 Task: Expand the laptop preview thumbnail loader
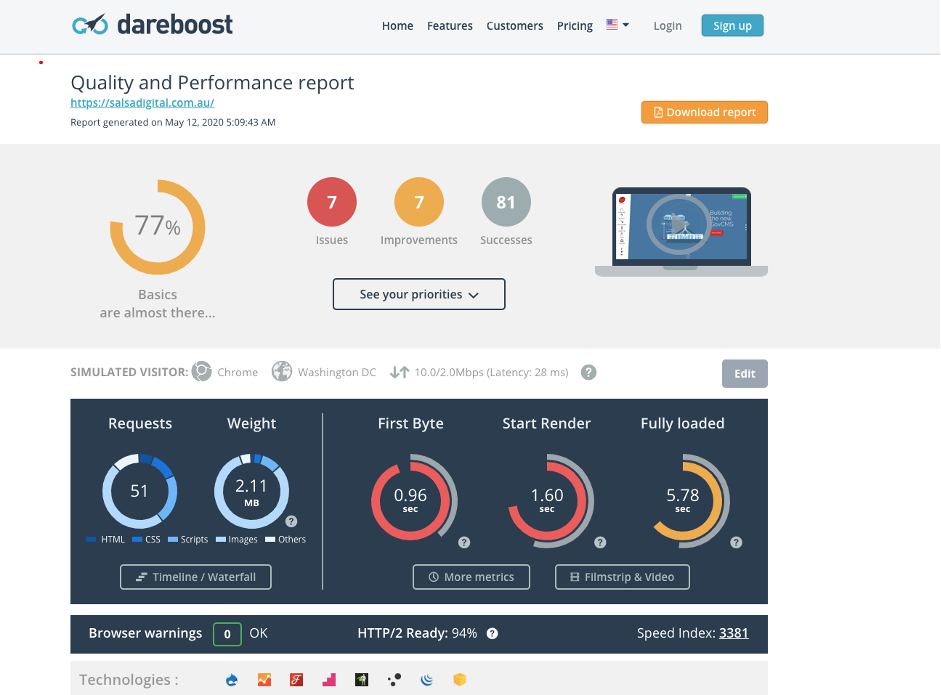[681, 228]
